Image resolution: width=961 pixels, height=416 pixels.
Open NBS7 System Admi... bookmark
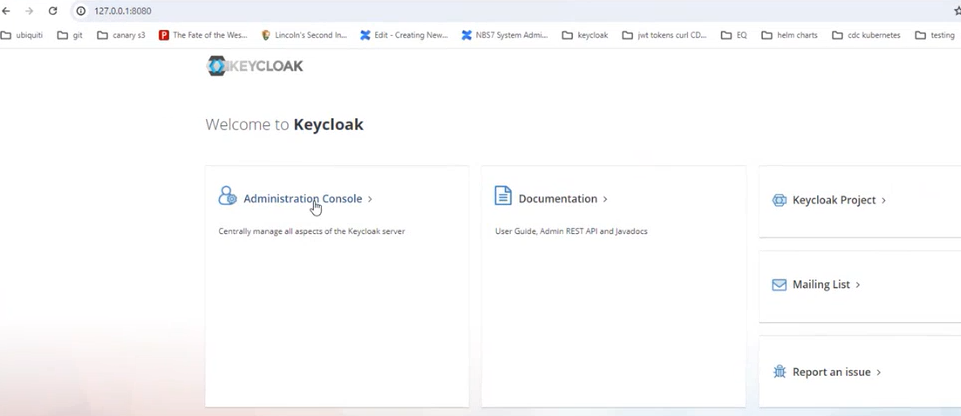[x=504, y=36]
